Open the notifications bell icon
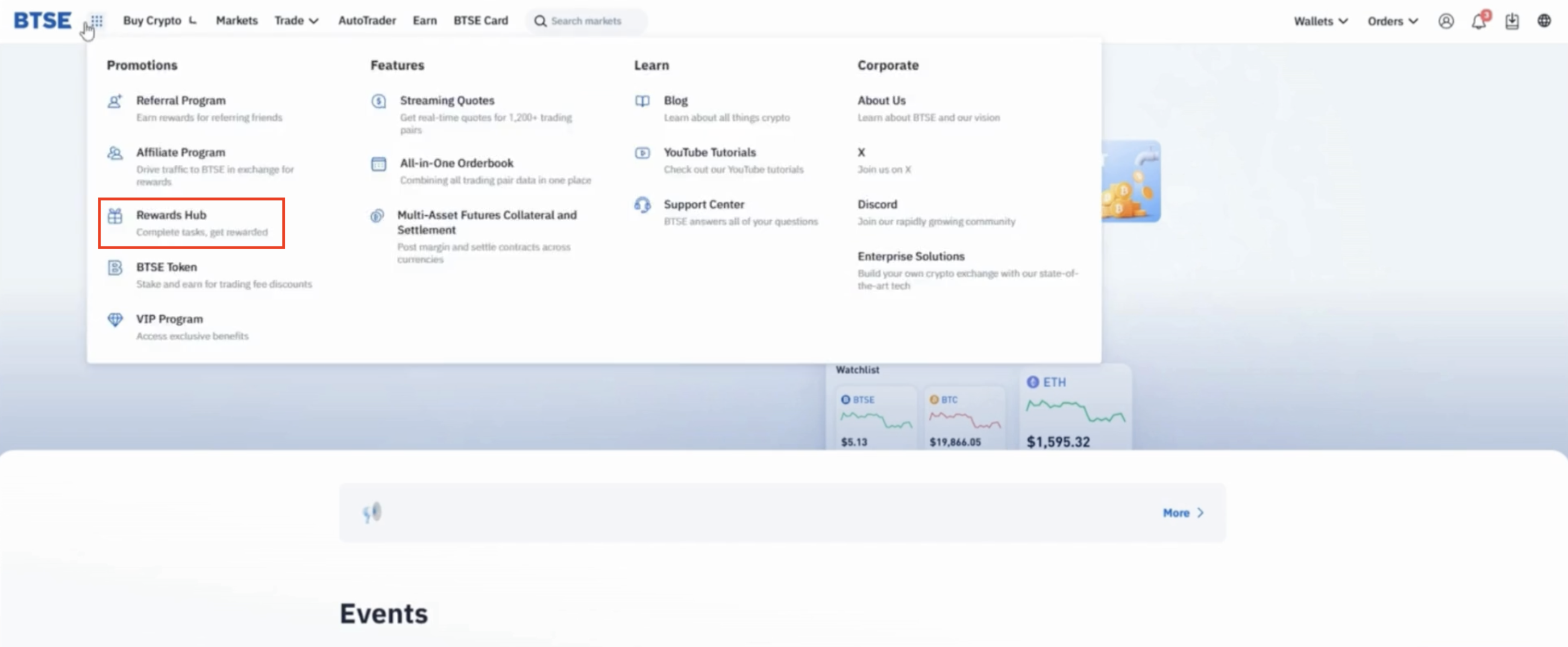Image resolution: width=1568 pixels, height=647 pixels. point(1478,22)
